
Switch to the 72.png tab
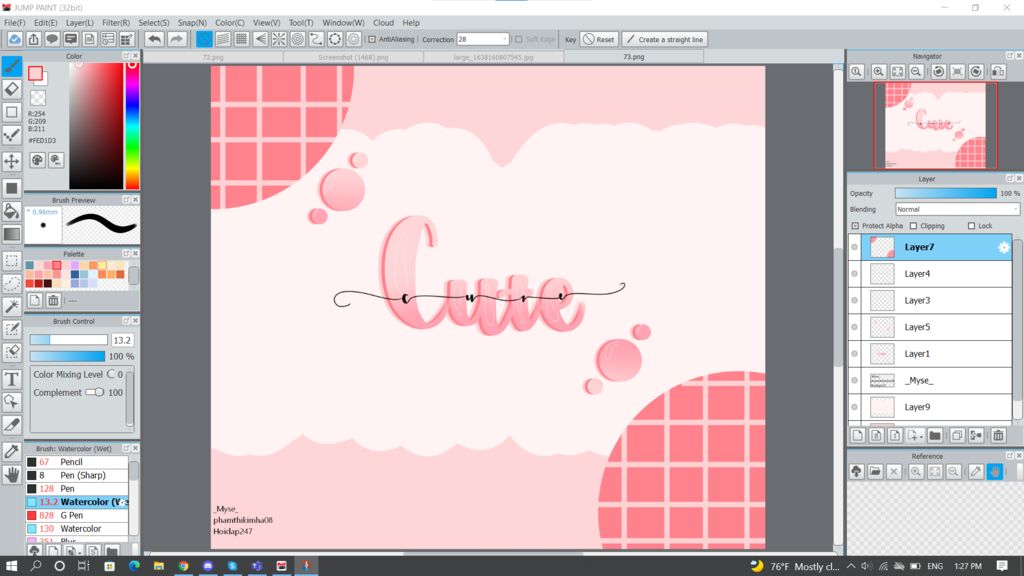213,57
